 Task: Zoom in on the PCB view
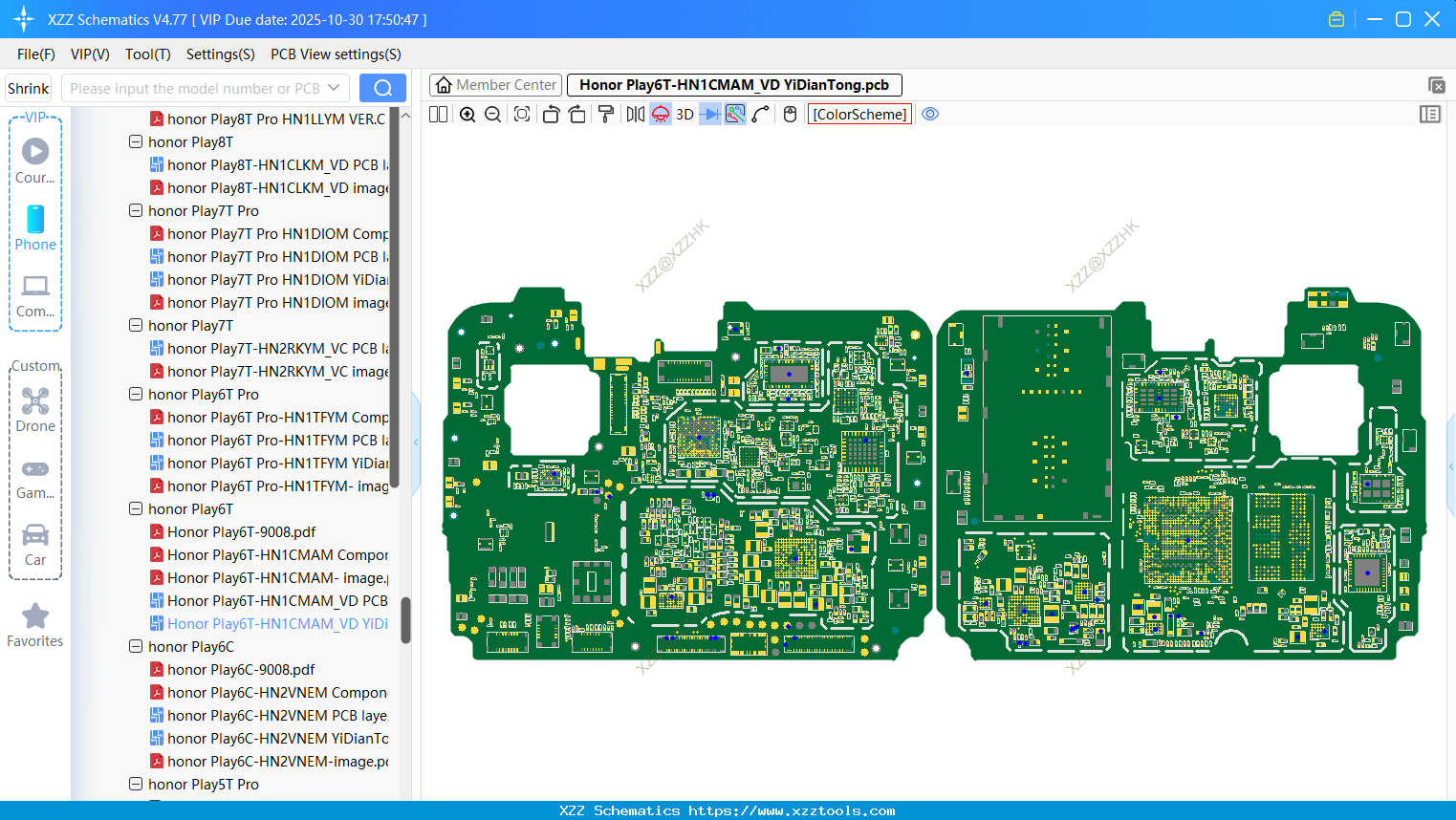(x=467, y=115)
